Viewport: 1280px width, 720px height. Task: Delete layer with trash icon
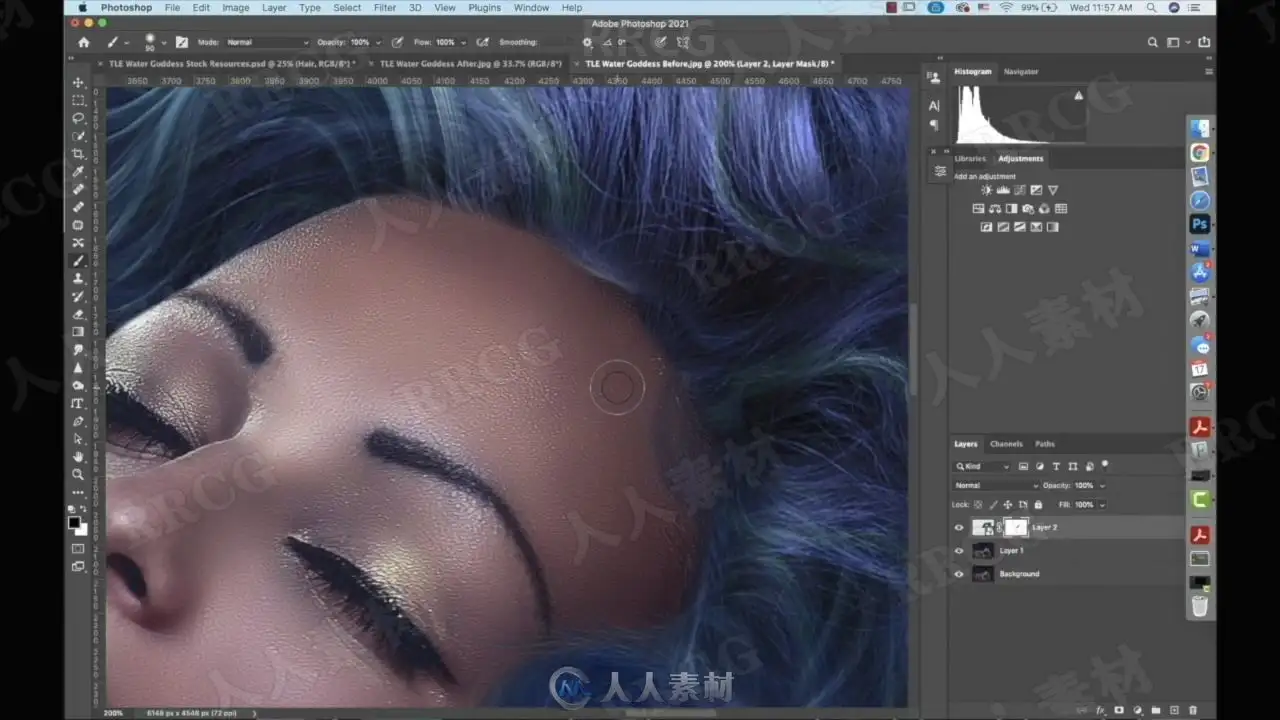(1194, 710)
